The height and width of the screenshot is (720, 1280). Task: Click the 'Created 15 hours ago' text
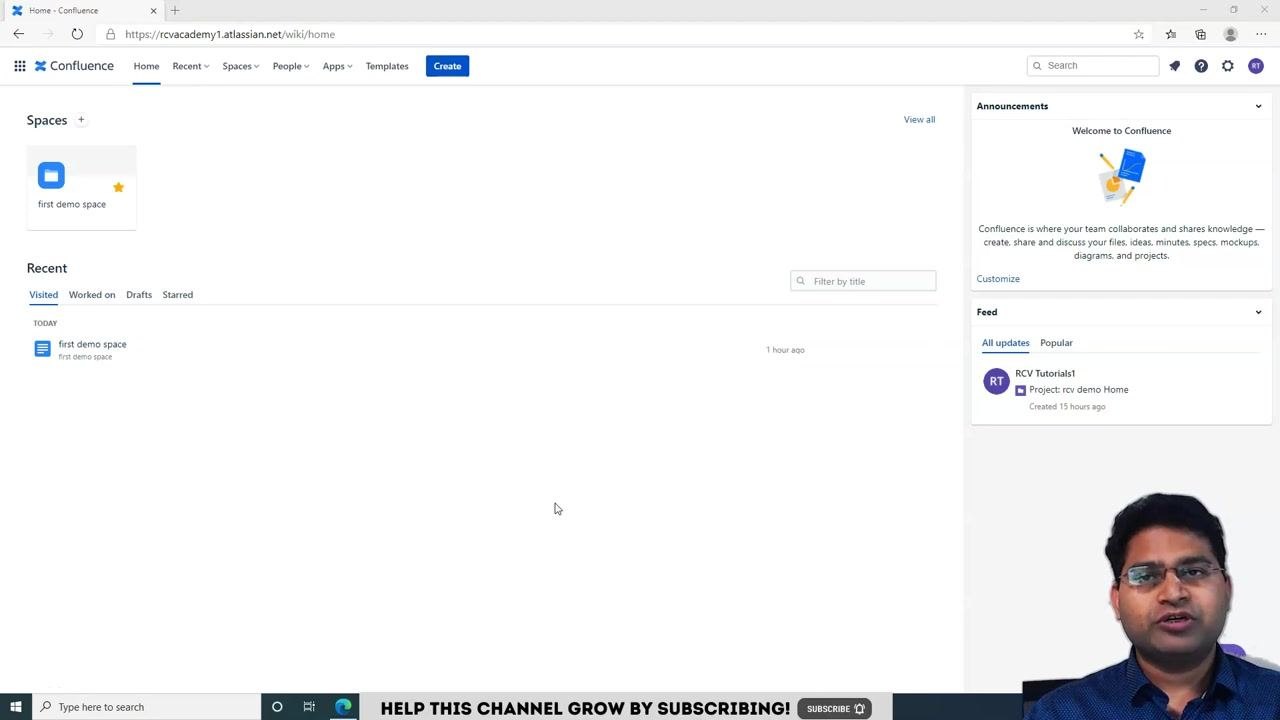pos(1067,407)
